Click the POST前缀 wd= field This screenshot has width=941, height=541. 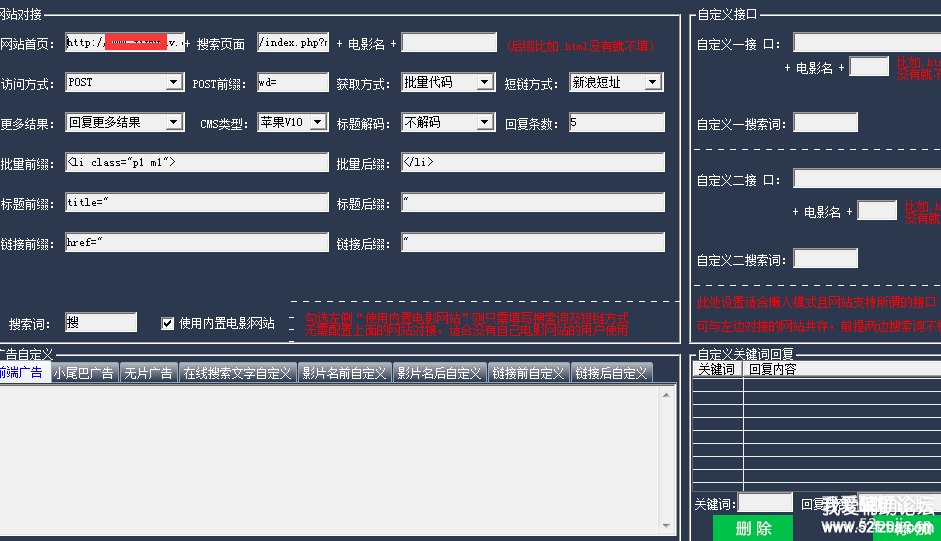pyautogui.click(x=293, y=82)
